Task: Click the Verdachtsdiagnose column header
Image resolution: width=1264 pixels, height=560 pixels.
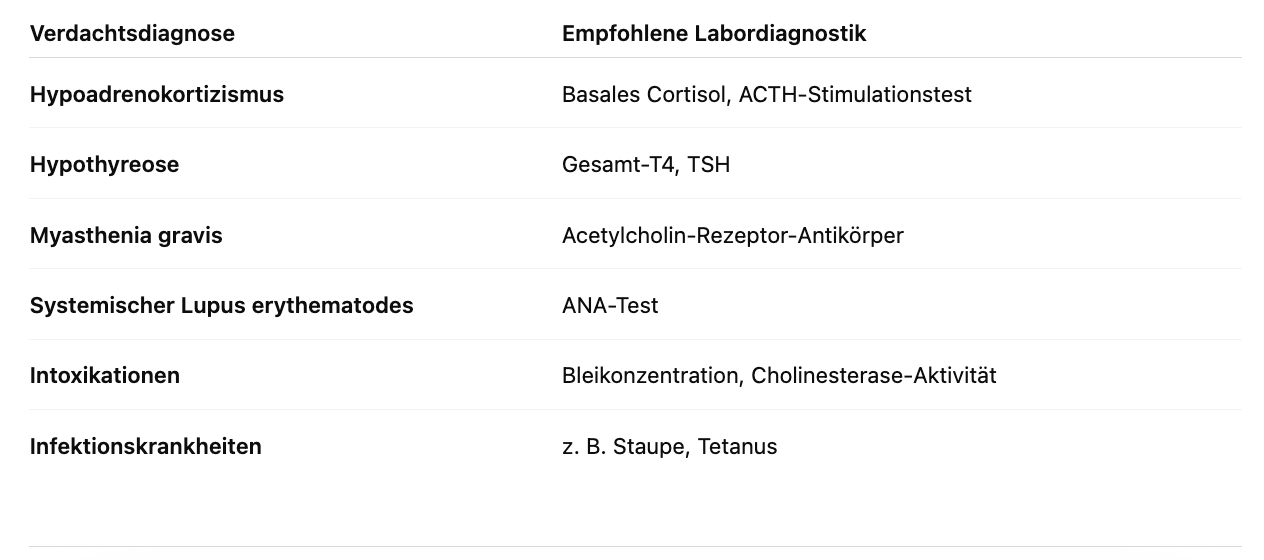Action: 132,34
